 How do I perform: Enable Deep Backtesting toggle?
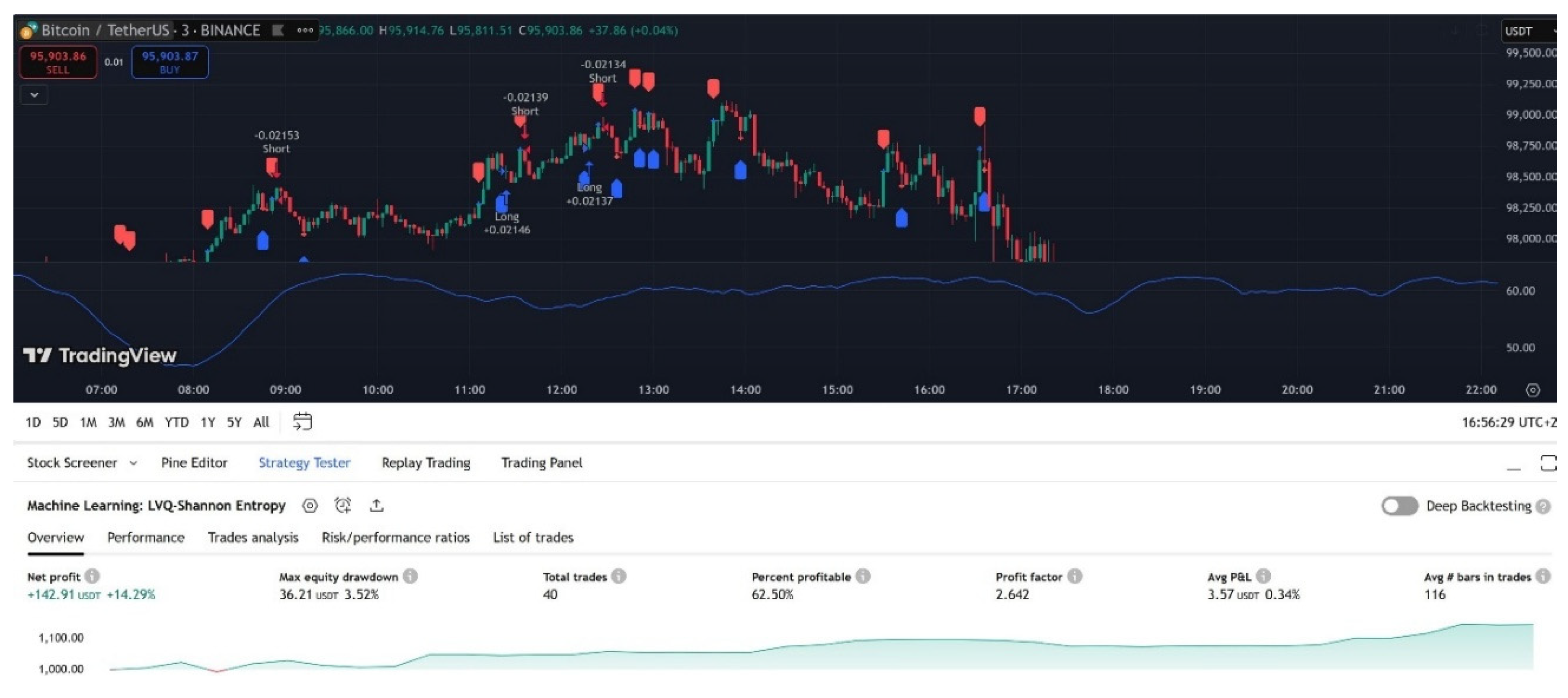(x=1399, y=506)
